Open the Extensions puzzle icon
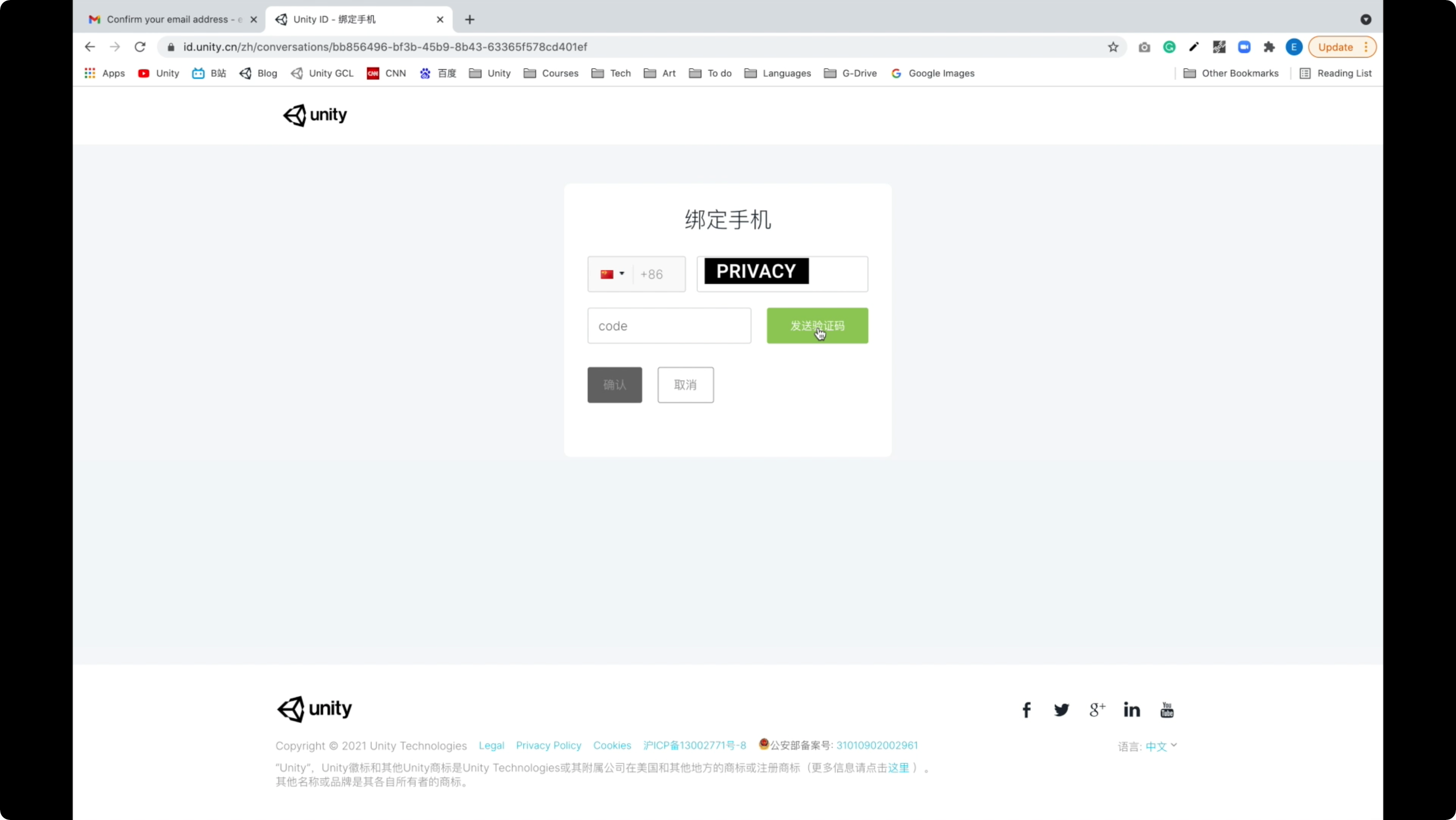1456x820 pixels. (x=1269, y=47)
